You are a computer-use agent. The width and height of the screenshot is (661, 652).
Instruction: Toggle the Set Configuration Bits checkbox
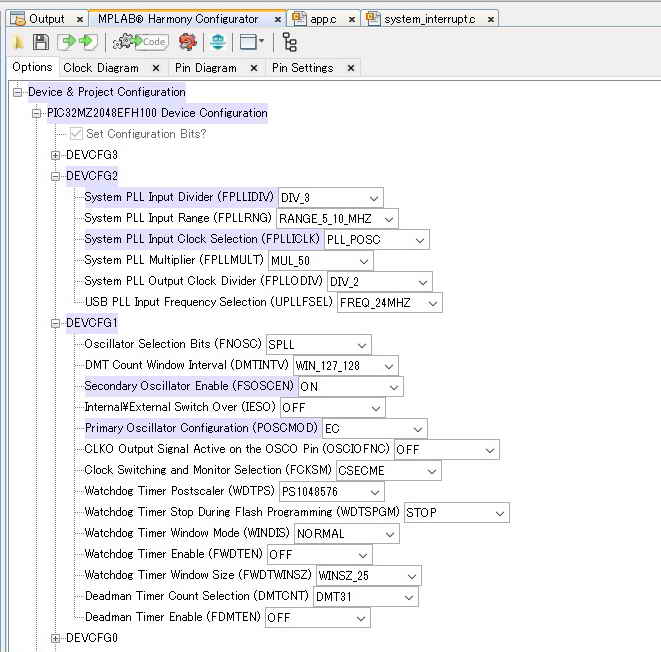[76, 134]
